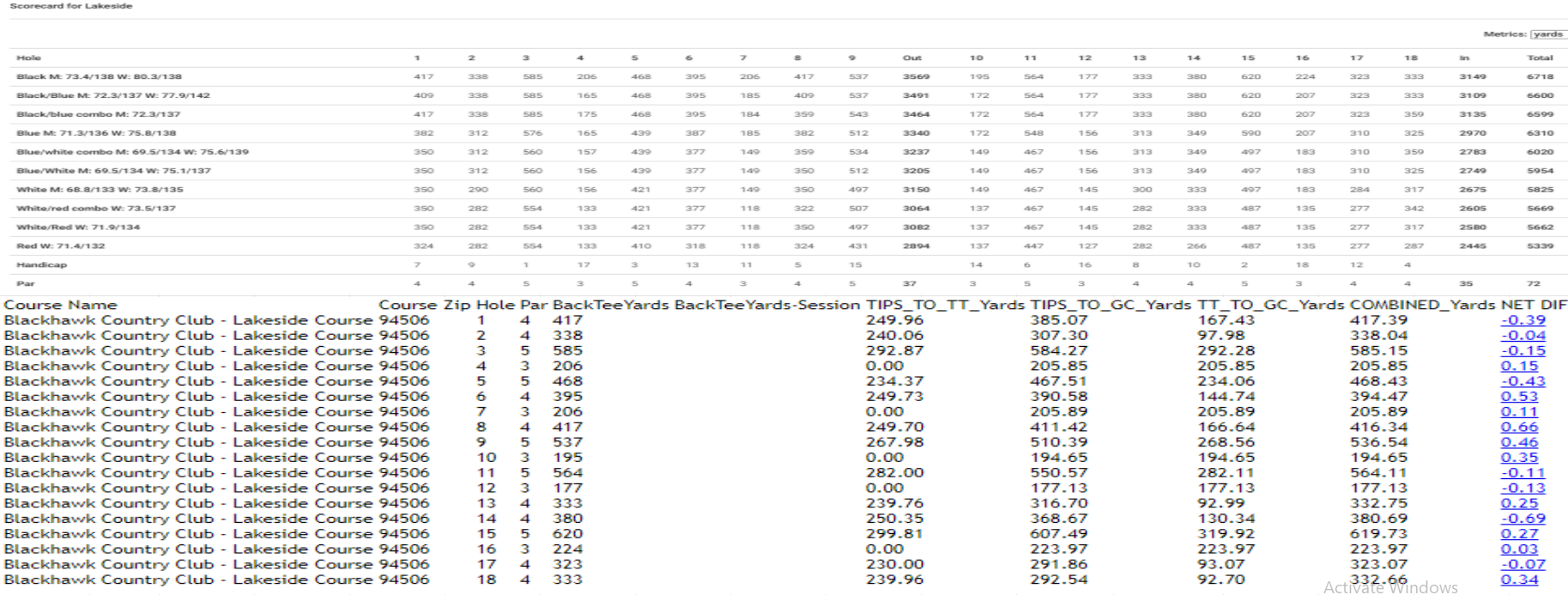Follow the 0.34 link for hole 18

[1519, 580]
